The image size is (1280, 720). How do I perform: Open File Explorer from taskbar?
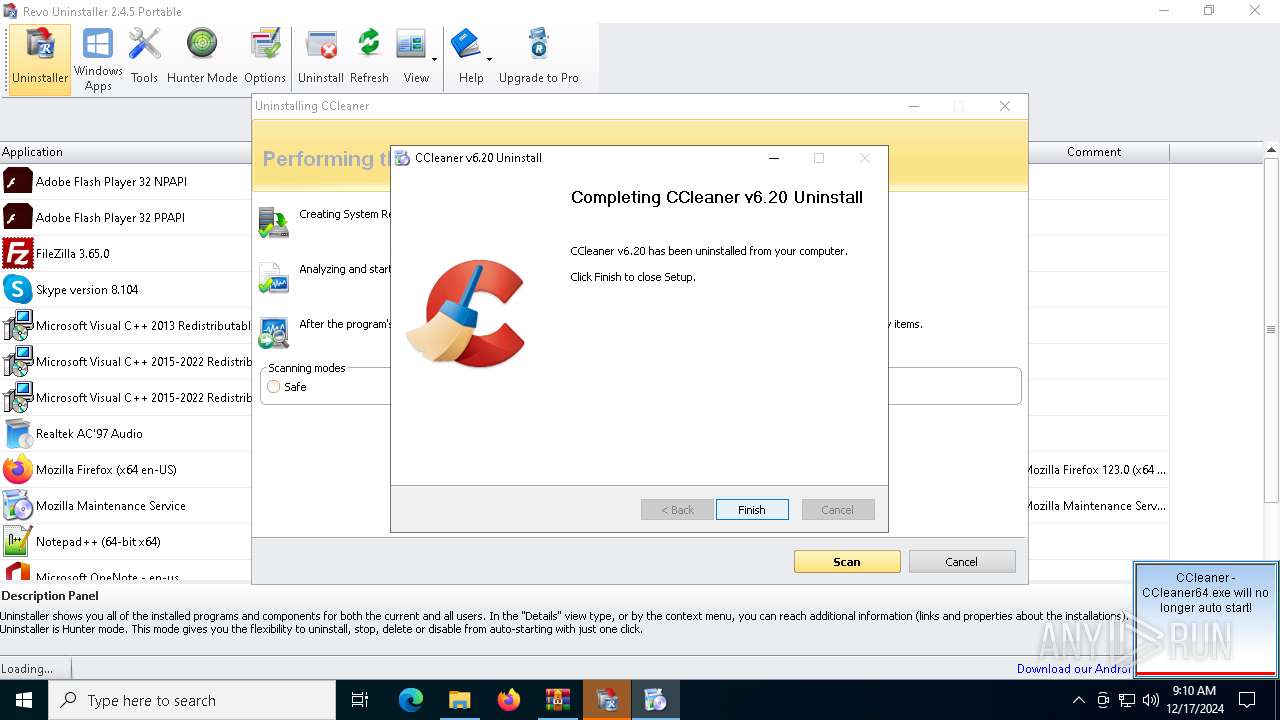(459, 700)
